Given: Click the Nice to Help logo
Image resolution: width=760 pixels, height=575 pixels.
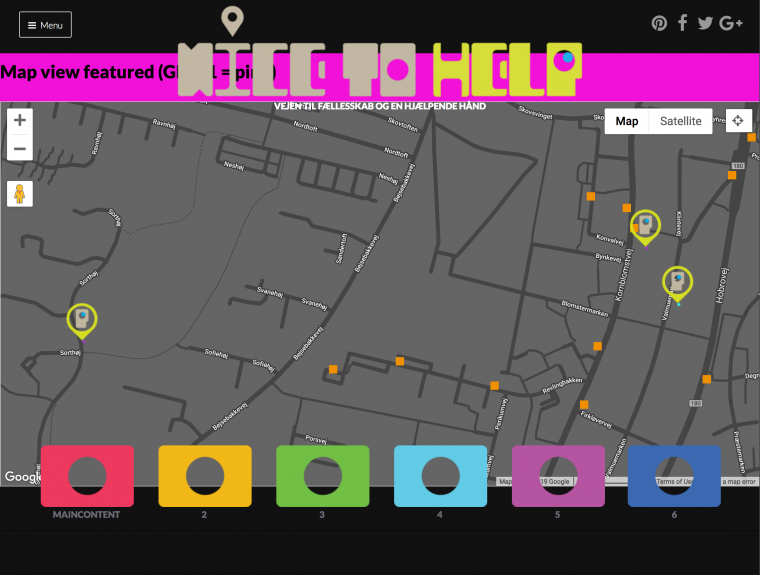Looking at the screenshot, I should coord(380,69).
